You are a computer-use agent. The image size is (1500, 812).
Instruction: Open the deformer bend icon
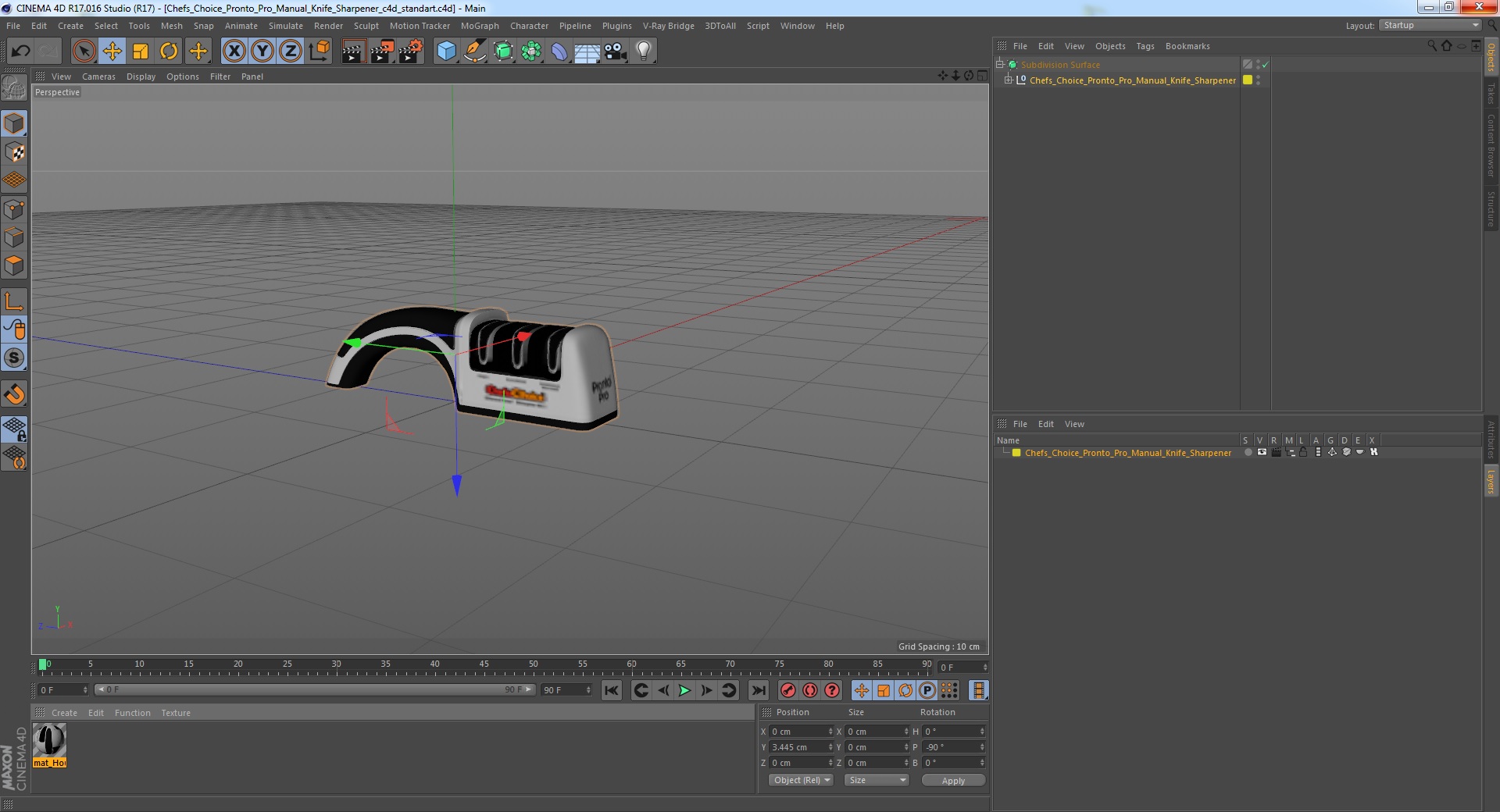point(559,52)
